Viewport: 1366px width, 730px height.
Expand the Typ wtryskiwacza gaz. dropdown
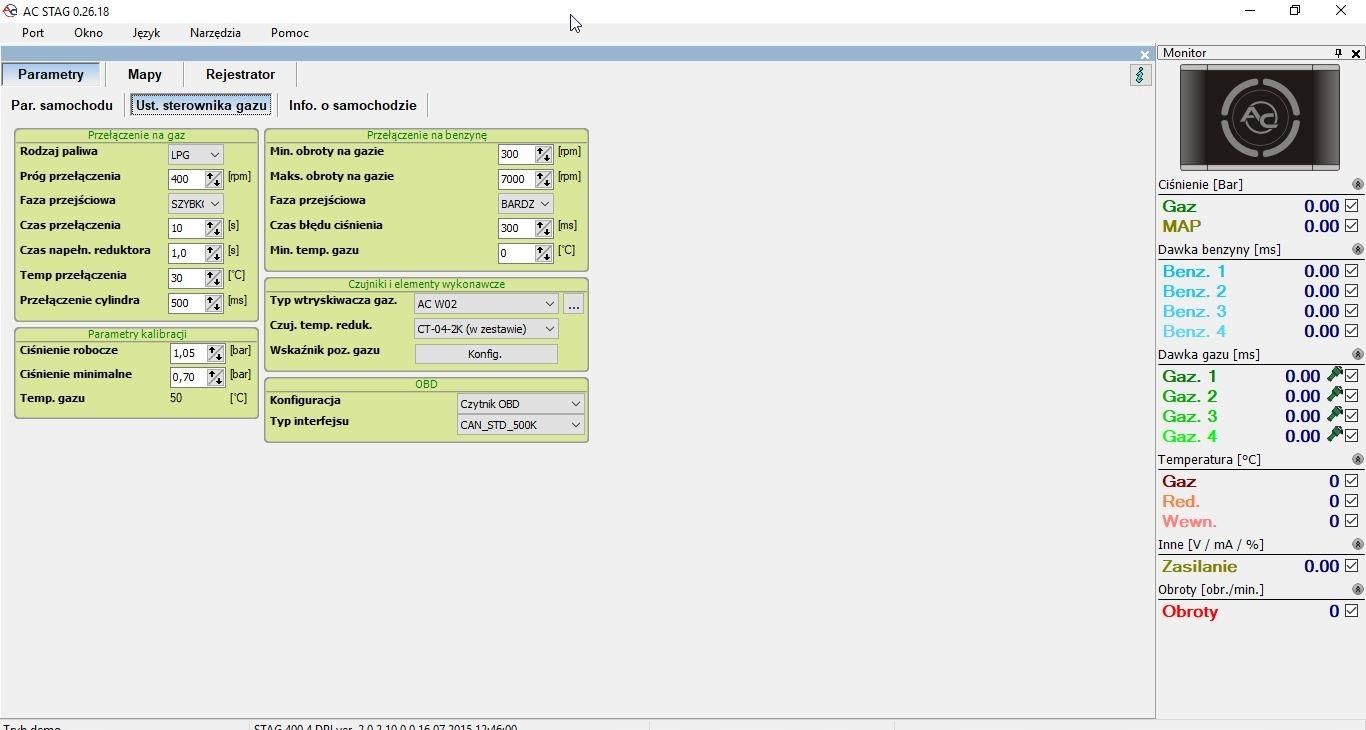(486, 304)
